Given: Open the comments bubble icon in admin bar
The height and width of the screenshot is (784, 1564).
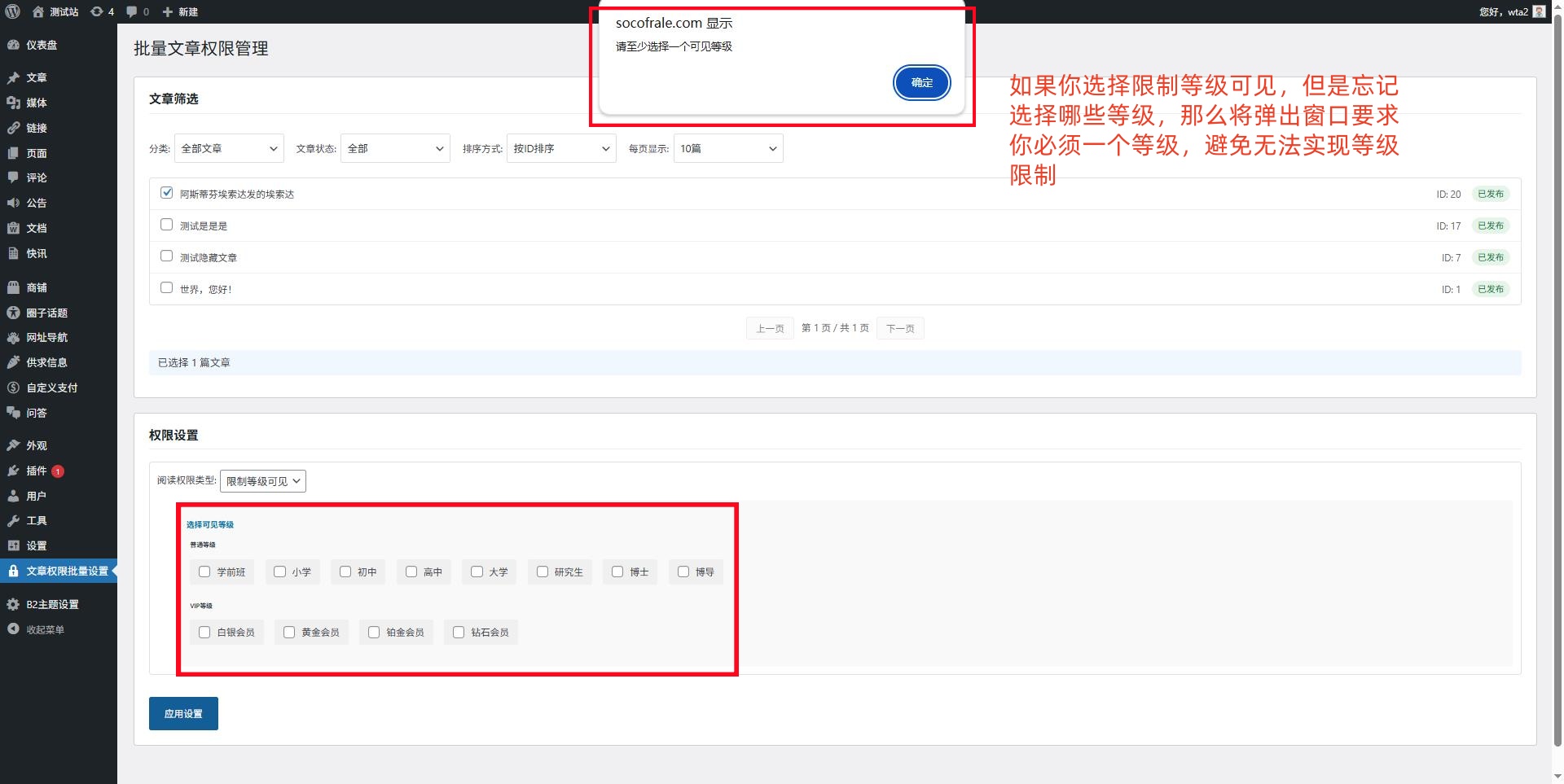Looking at the screenshot, I should 132,11.
